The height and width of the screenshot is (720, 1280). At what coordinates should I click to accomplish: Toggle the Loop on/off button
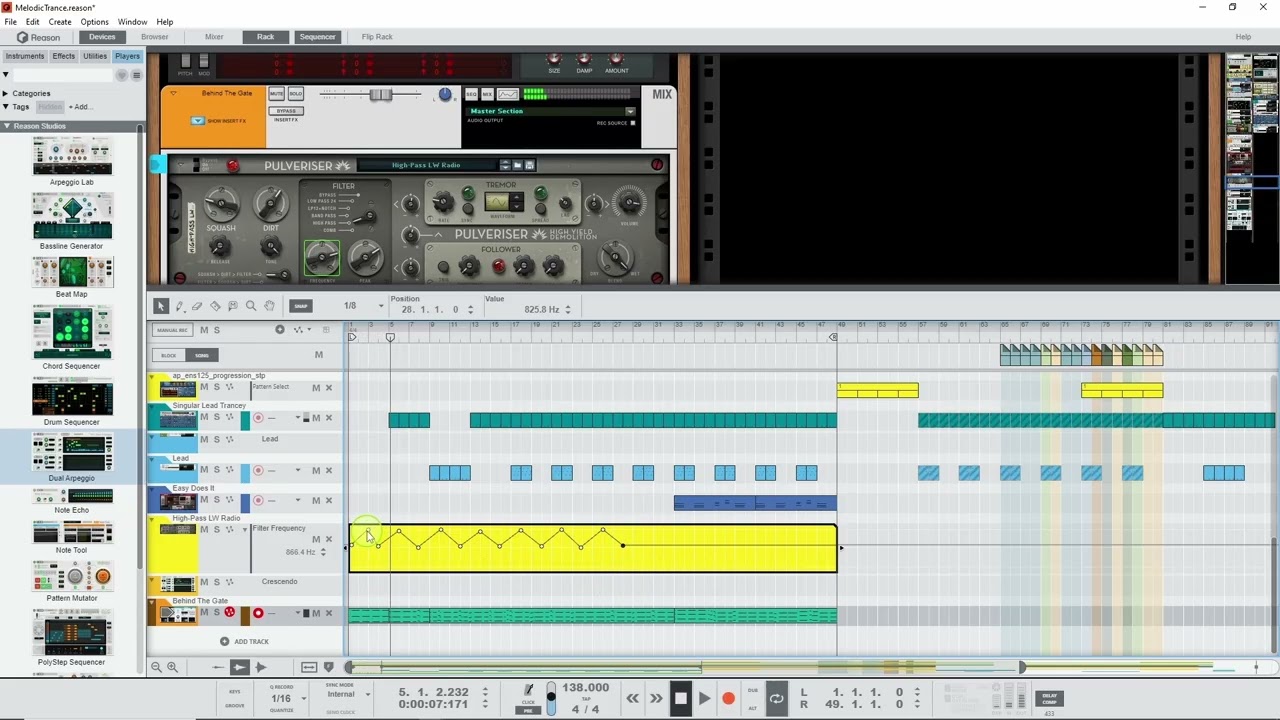[776, 699]
